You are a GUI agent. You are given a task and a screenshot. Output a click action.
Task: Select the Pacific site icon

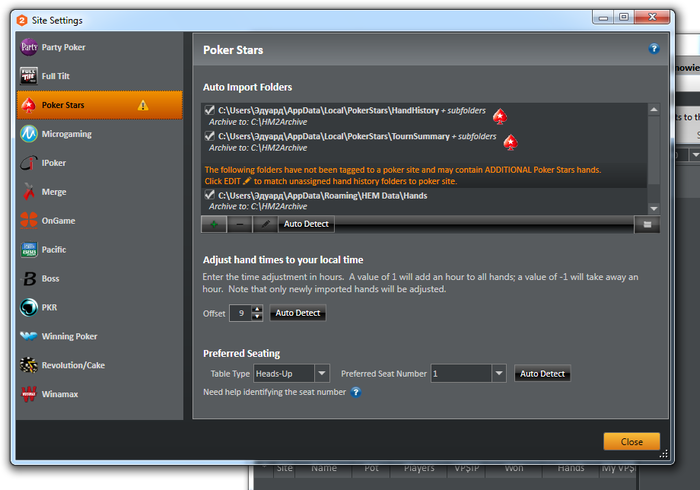coord(29,249)
